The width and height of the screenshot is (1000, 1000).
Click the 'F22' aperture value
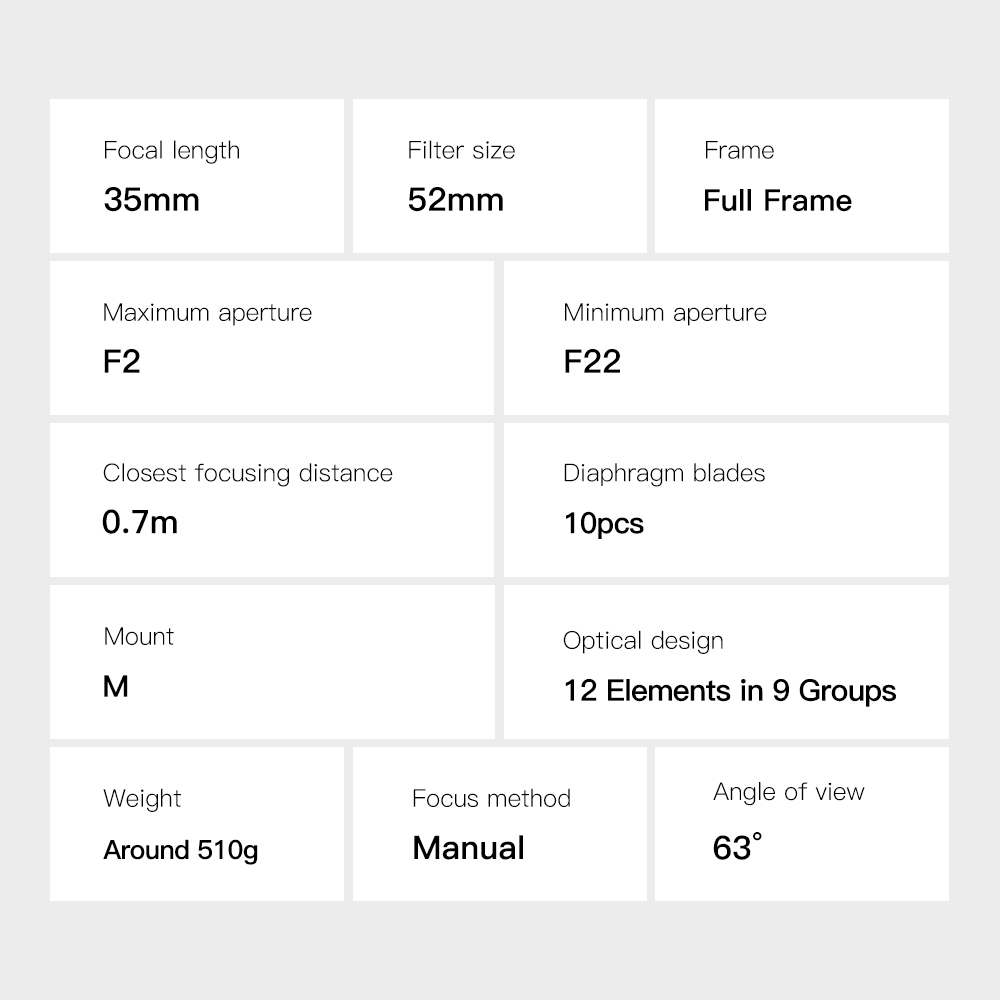(x=592, y=361)
